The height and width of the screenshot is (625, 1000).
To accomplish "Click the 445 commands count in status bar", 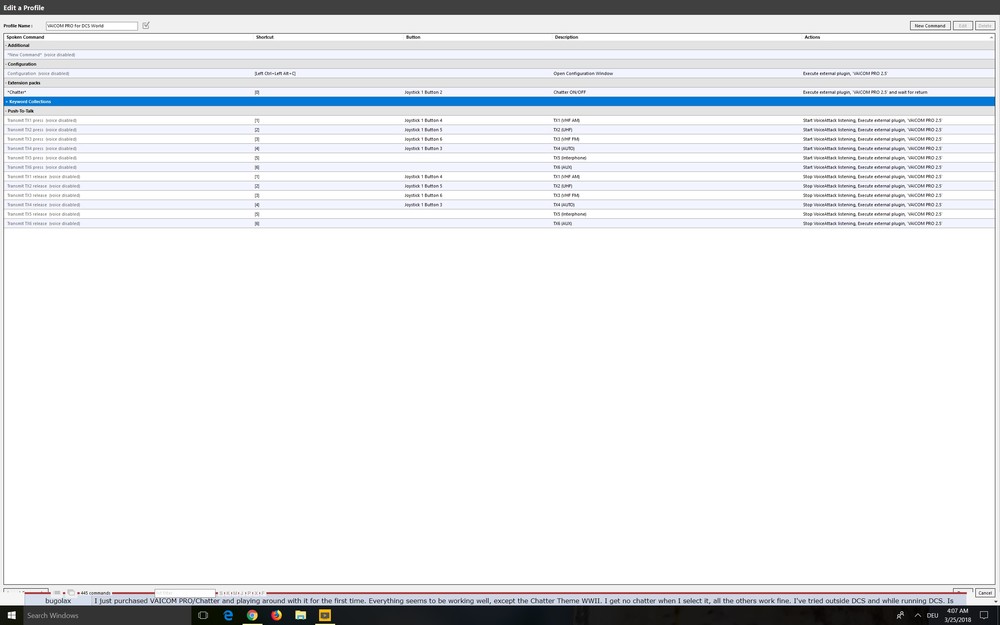I will (96, 592).
